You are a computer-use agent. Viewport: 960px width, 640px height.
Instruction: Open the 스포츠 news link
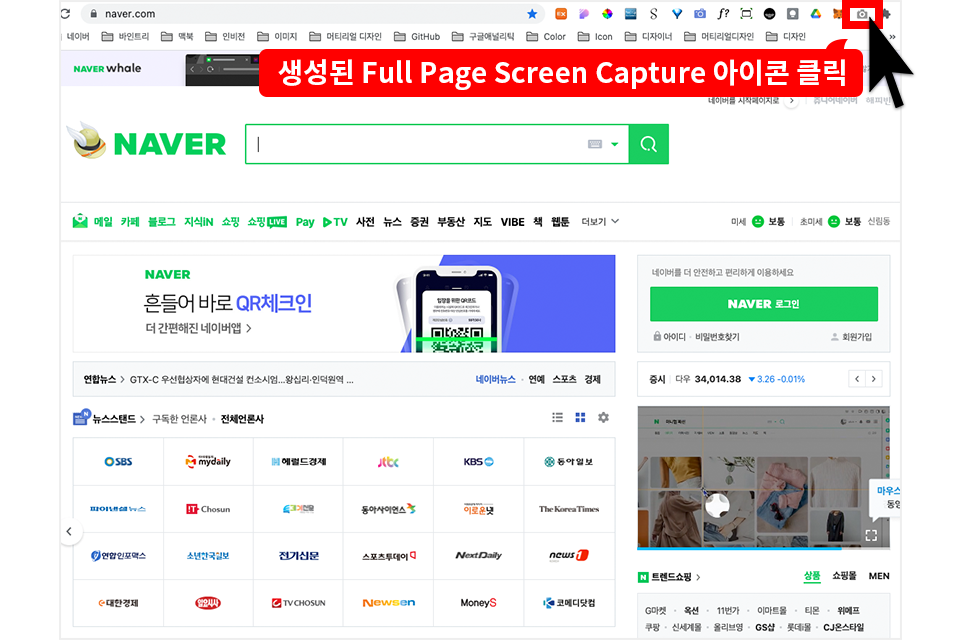click(564, 379)
